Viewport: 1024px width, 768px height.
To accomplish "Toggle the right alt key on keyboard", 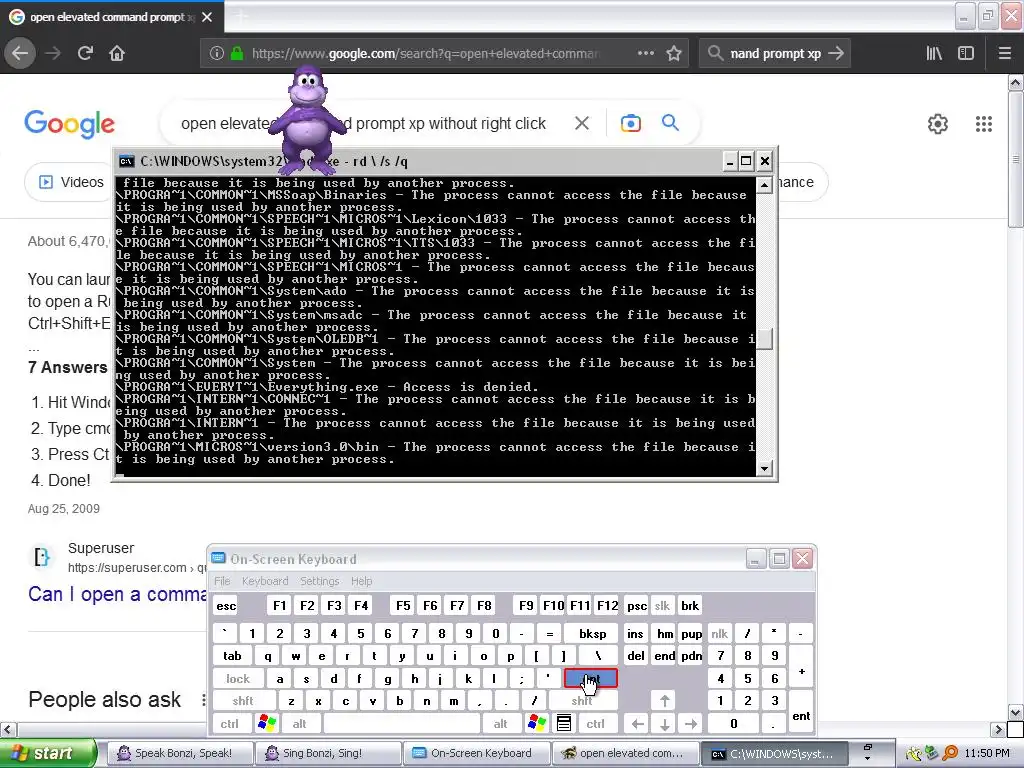I will [500, 724].
